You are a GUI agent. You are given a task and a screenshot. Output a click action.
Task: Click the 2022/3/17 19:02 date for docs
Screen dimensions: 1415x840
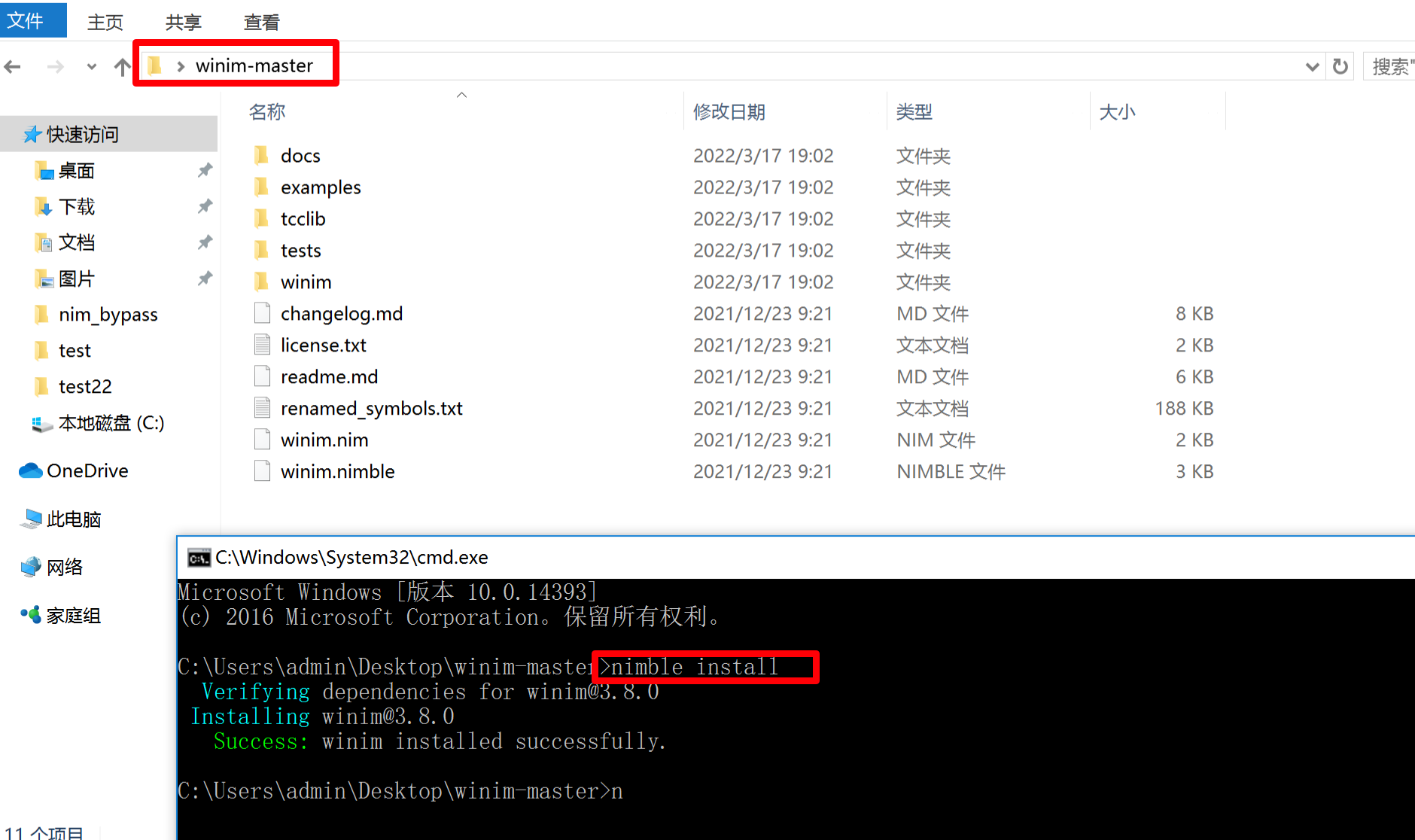coord(763,156)
